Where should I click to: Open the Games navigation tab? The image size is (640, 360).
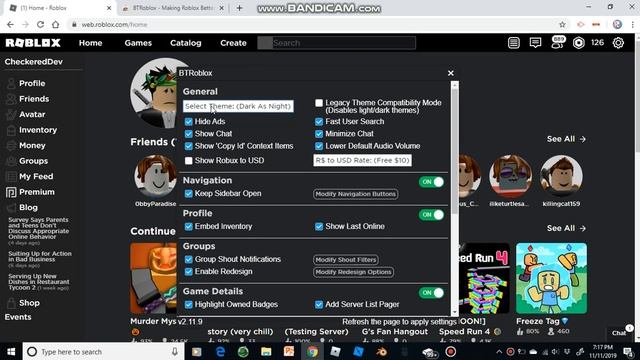138,43
